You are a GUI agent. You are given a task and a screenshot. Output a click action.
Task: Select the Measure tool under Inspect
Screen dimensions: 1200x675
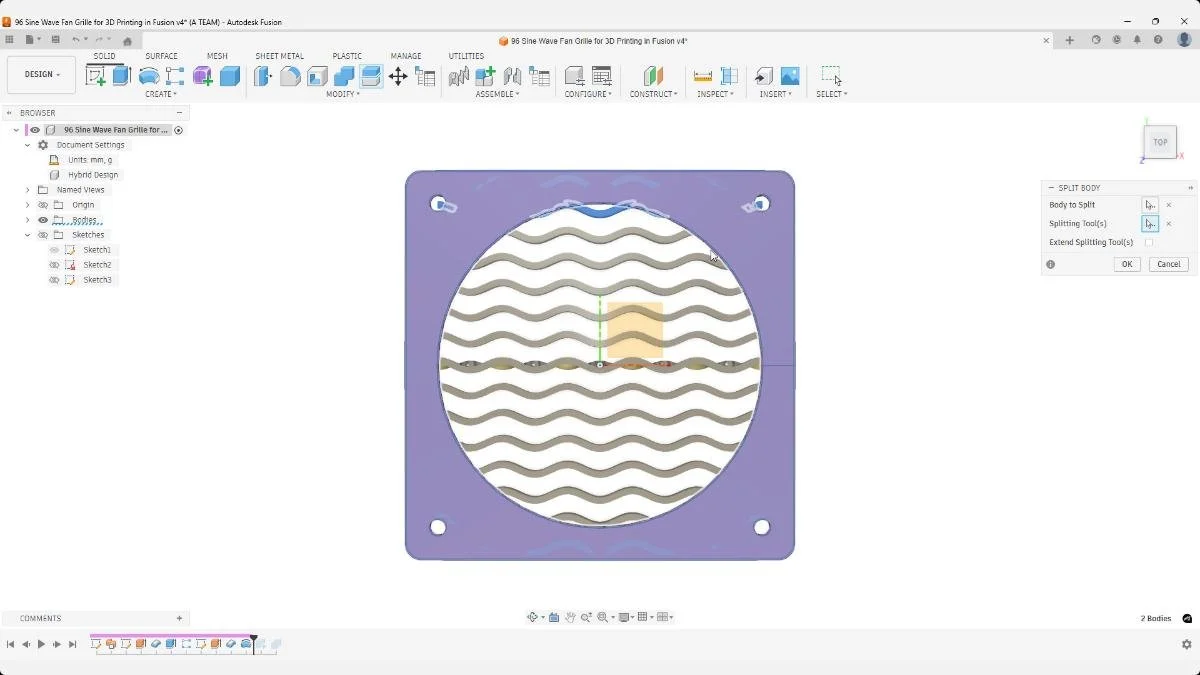703,75
